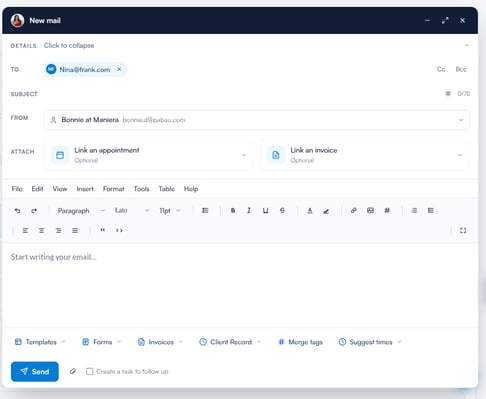Open the Paragraph style dropdown
The height and width of the screenshot is (399, 486).
pyautogui.click(x=81, y=211)
